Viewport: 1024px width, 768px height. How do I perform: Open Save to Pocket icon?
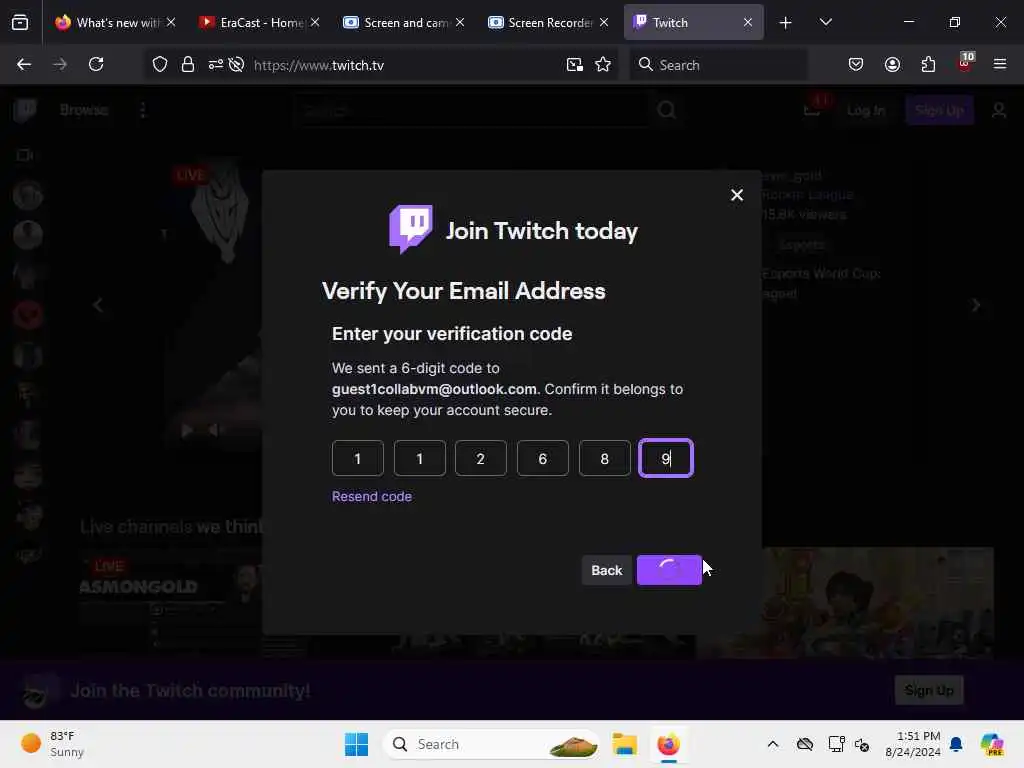click(856, 64)
